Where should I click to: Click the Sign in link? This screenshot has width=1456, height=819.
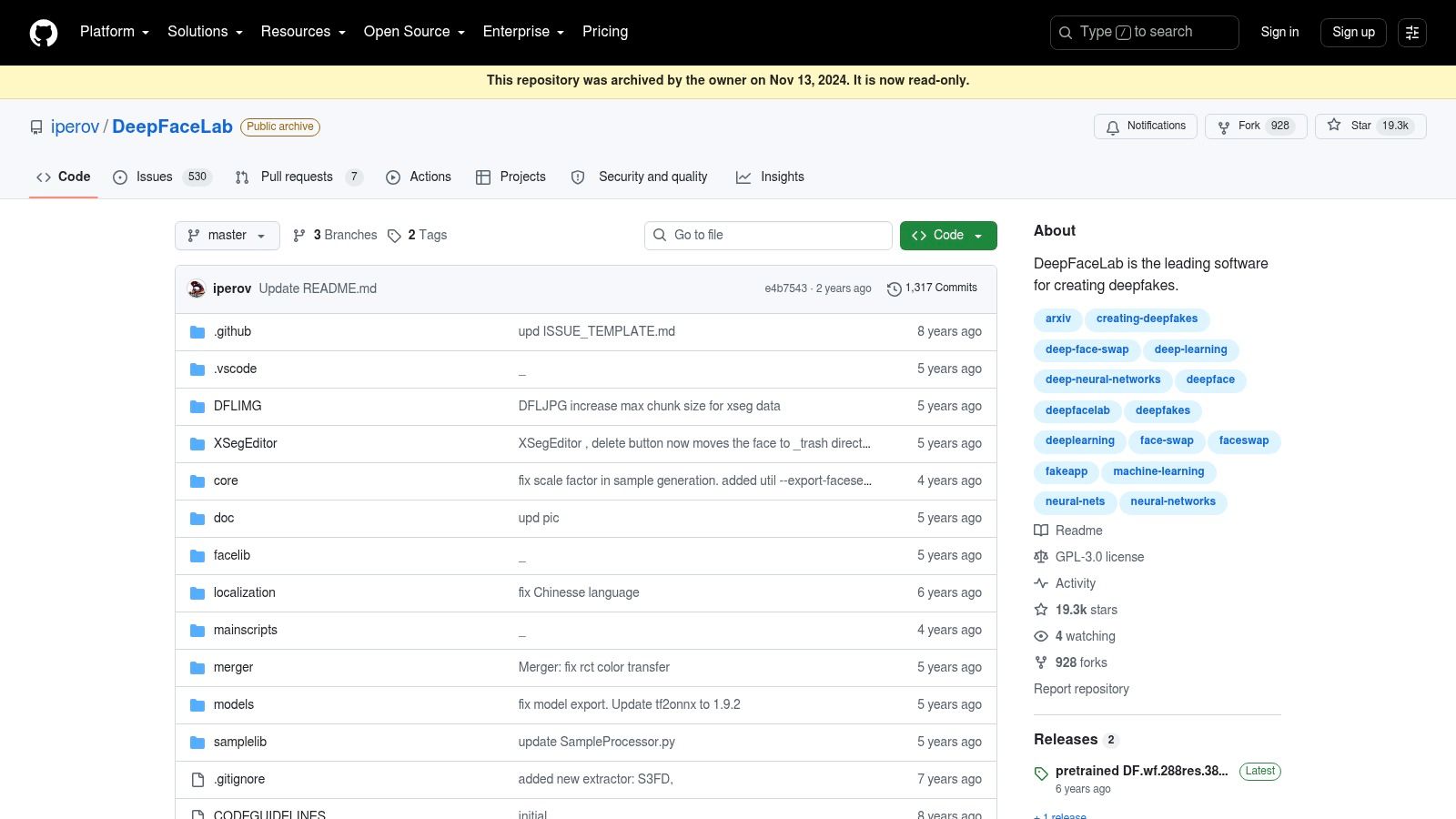pyautogui.click(x=1279, y=33)
